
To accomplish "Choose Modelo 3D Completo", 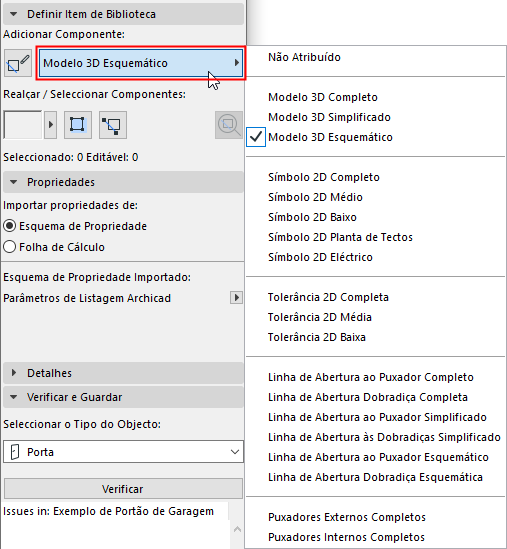I will 376,97.
